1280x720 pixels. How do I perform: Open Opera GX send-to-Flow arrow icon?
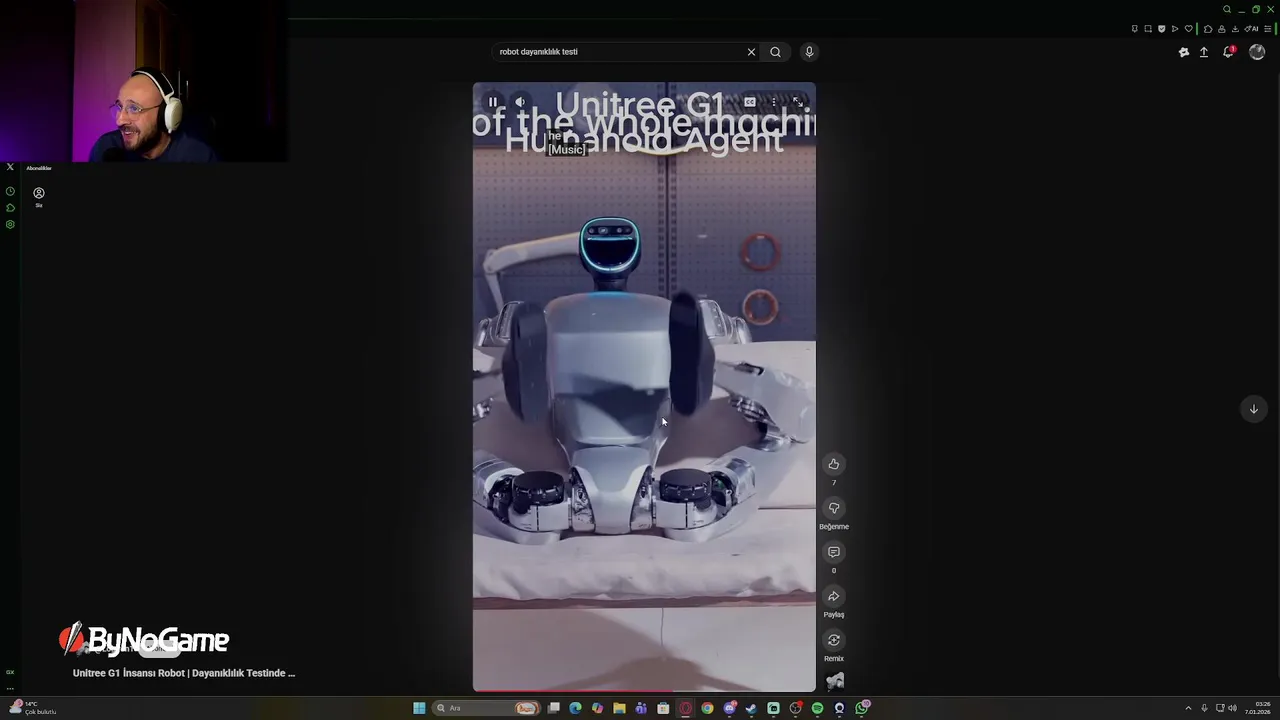[x=1175, y=29]
